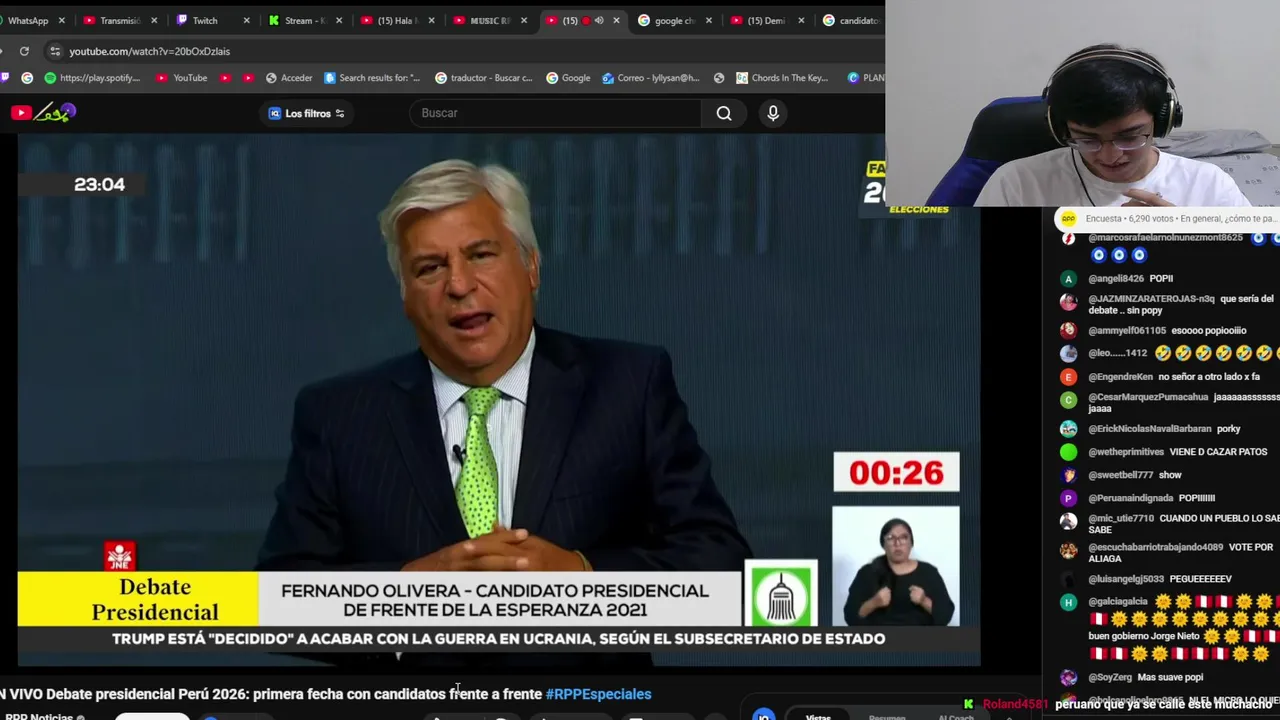Click chat user @mic_utie7710
The width and height of the screenshot is (1280, 720).
(x=1121, y=519)
